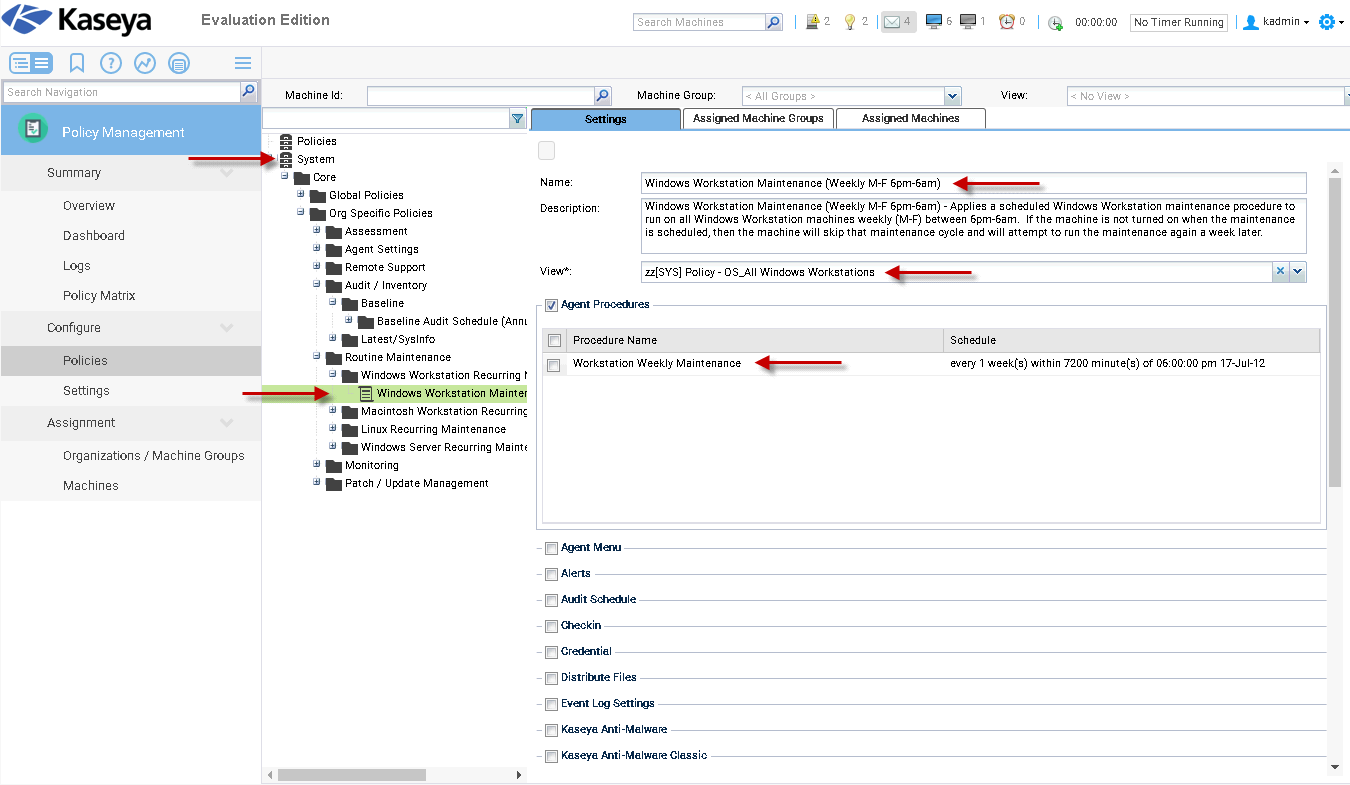Click the tree panel horizontal scrollbar
The image size is (1350, 785).
[350, 775]
